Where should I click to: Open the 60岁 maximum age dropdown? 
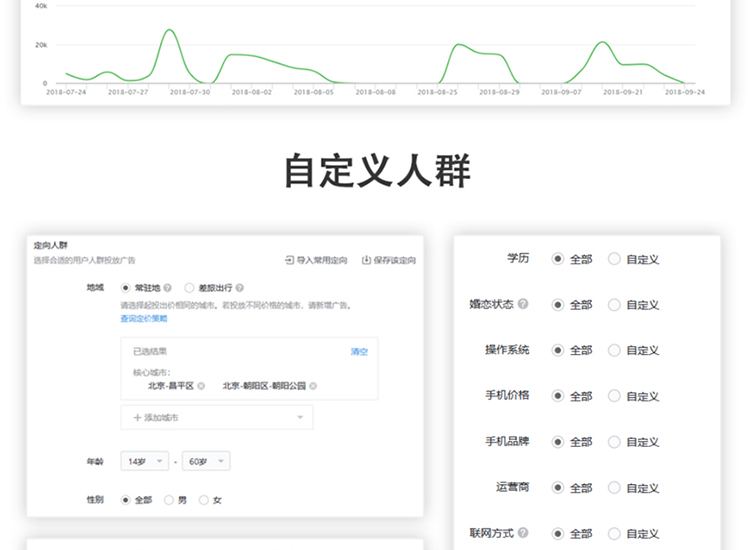[x=206, y=461]
